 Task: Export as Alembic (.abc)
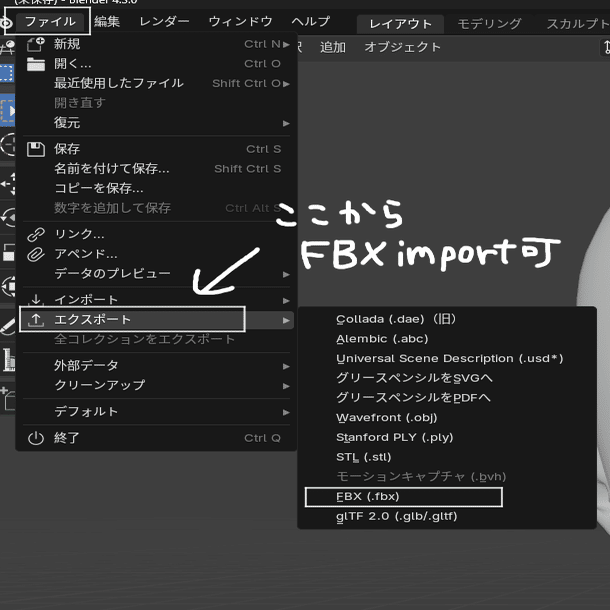coord(447,339)
